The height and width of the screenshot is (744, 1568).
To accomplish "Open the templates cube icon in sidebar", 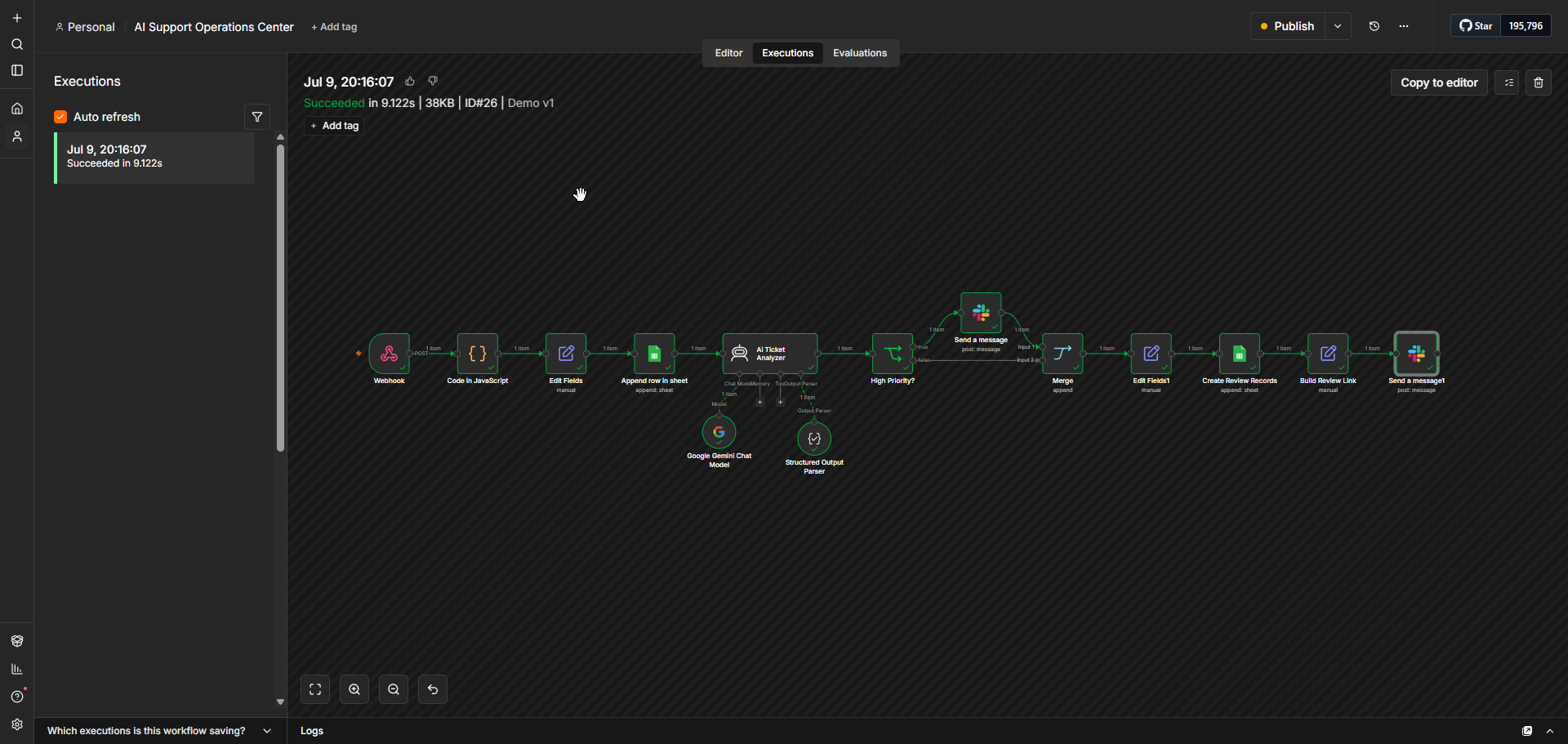I will pyautogui.click(x=17, y=641).
